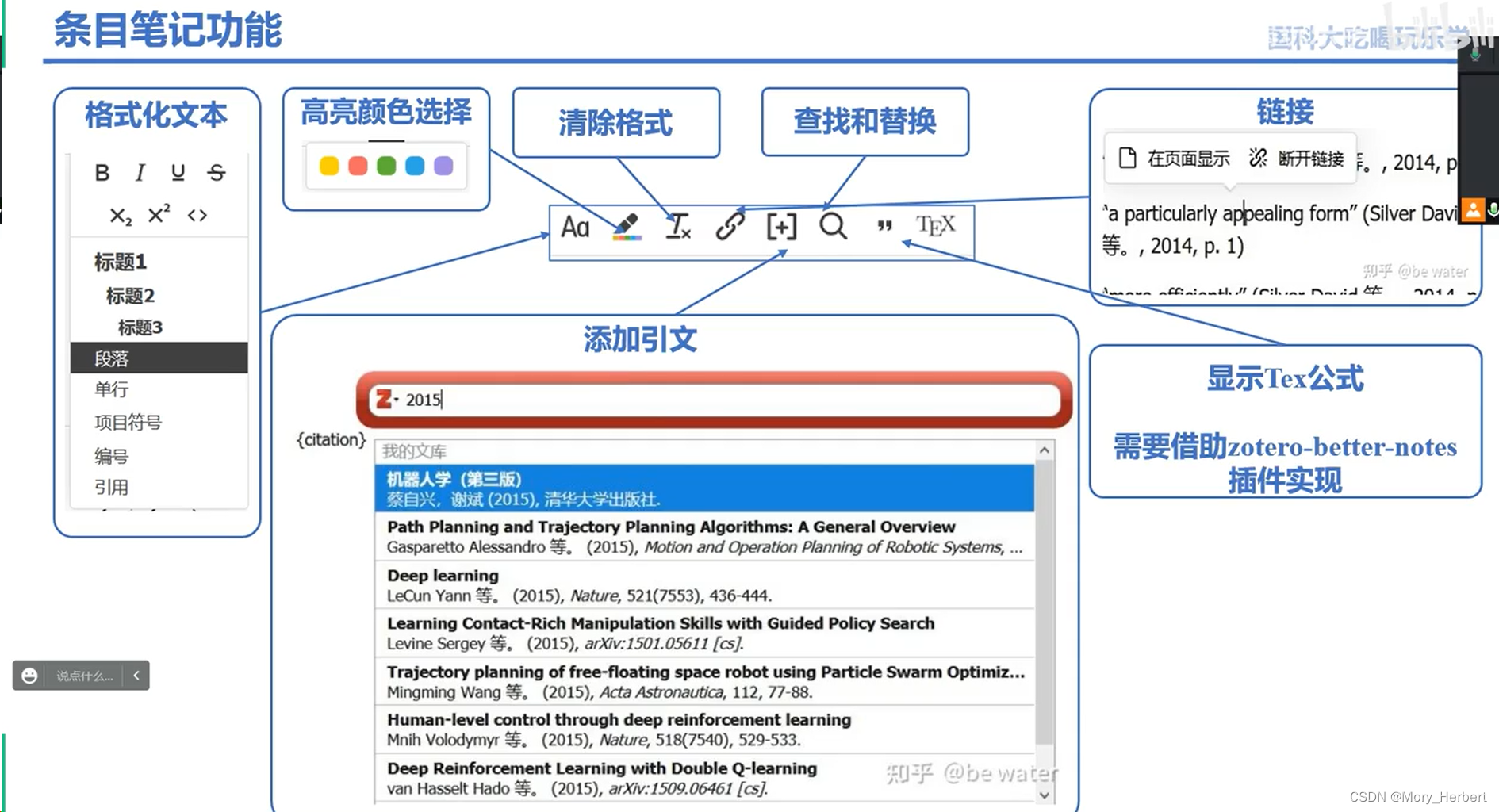Toggle underline formatting button U
The width and height of the screenshot is (1499, 812).
[178, 172]
